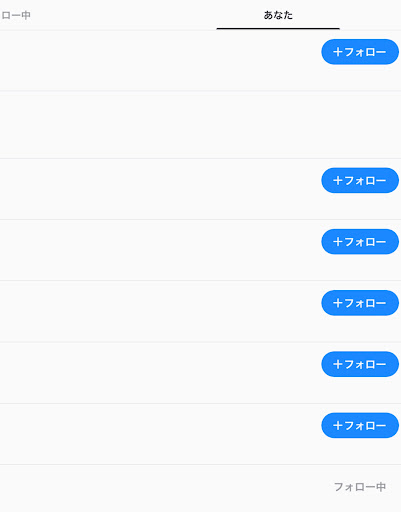Open the list row without any follow button
Viewport: 401px width, 512px height.
[x=200, y=125]
